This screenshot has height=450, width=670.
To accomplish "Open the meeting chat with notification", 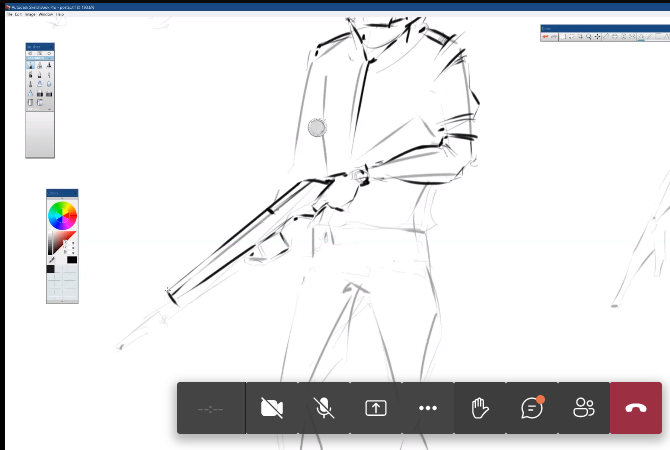I will click(x=532, y=408).
